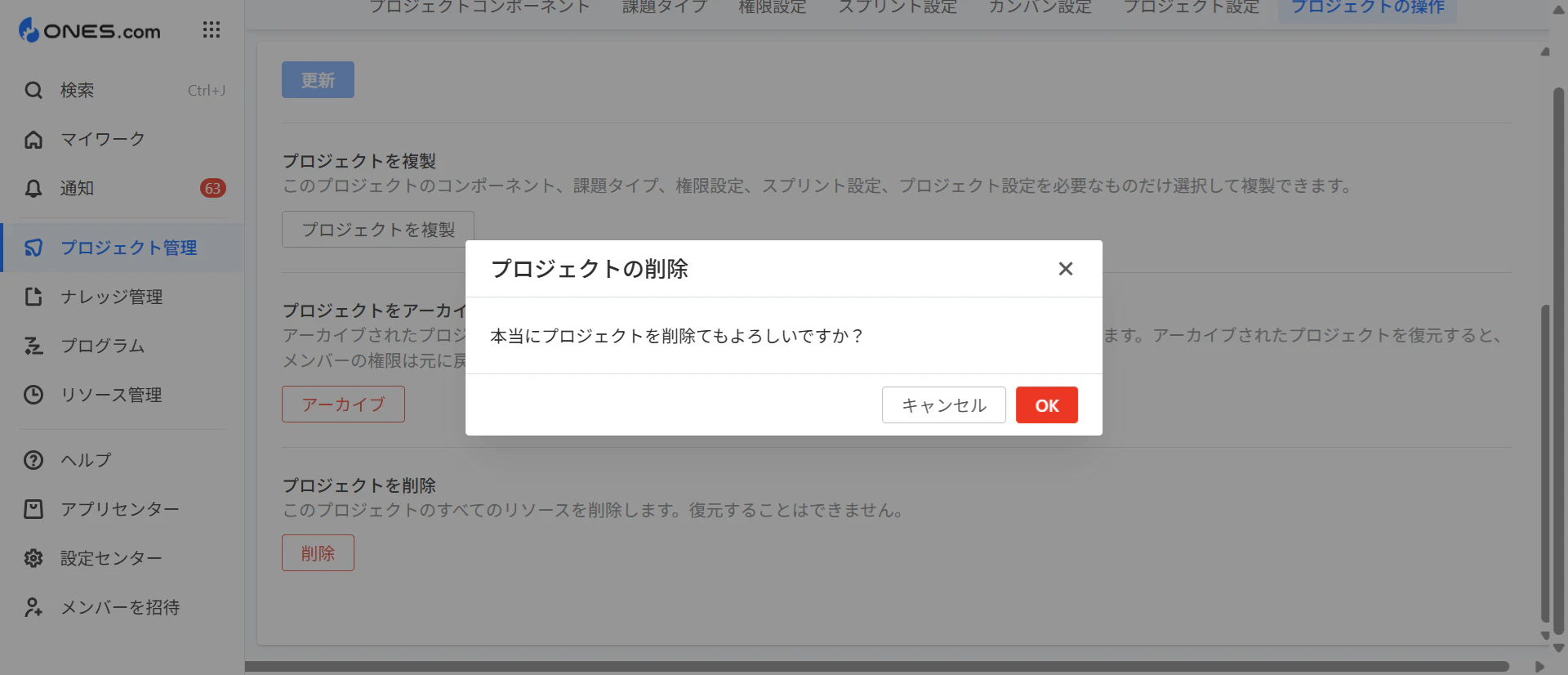
Task: Click the プロジェクトを複製 button
Action: (378, 230)
